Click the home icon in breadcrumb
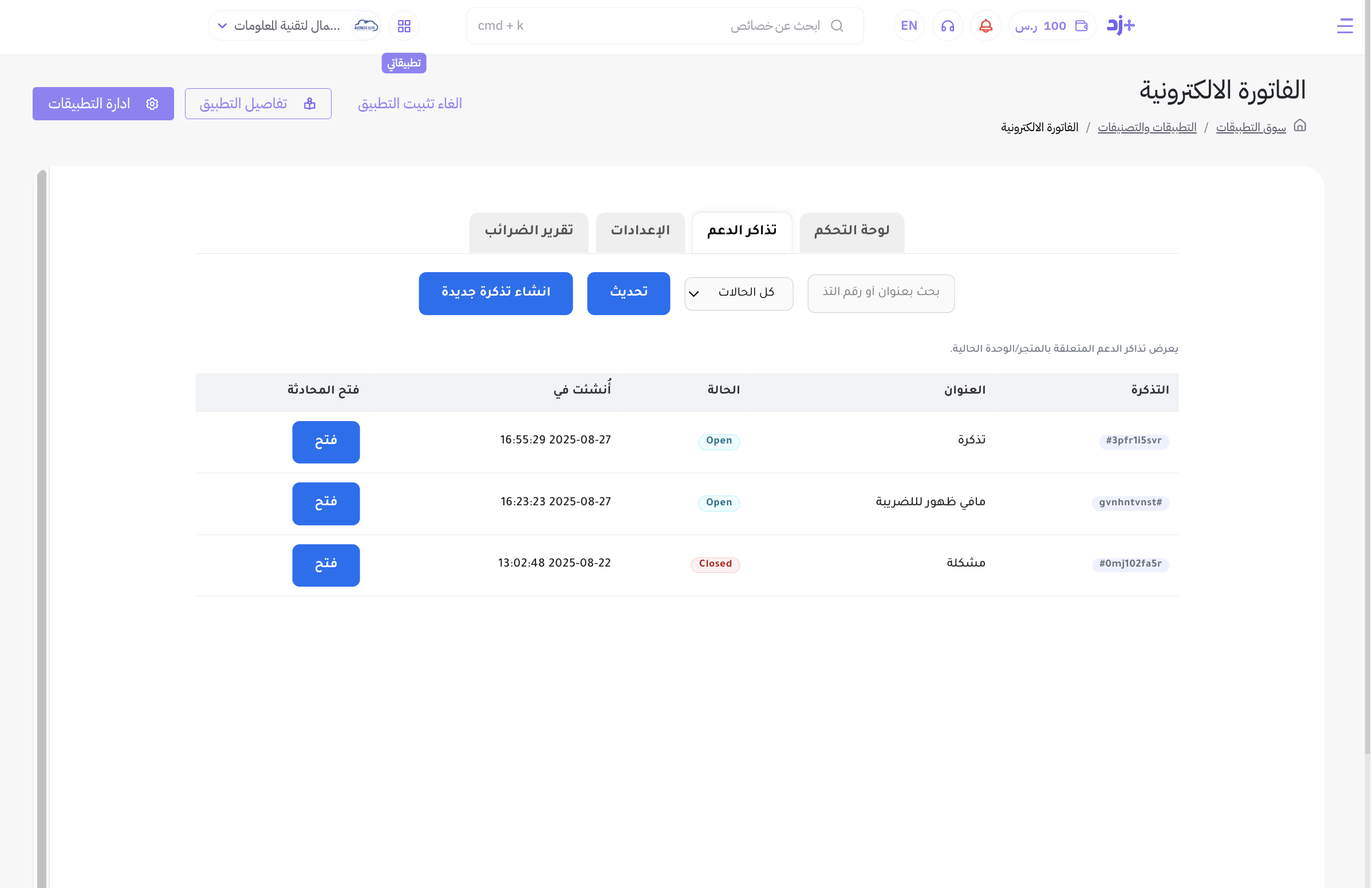The height and width of the screenshot is (888, 1372). [1299, 125]
